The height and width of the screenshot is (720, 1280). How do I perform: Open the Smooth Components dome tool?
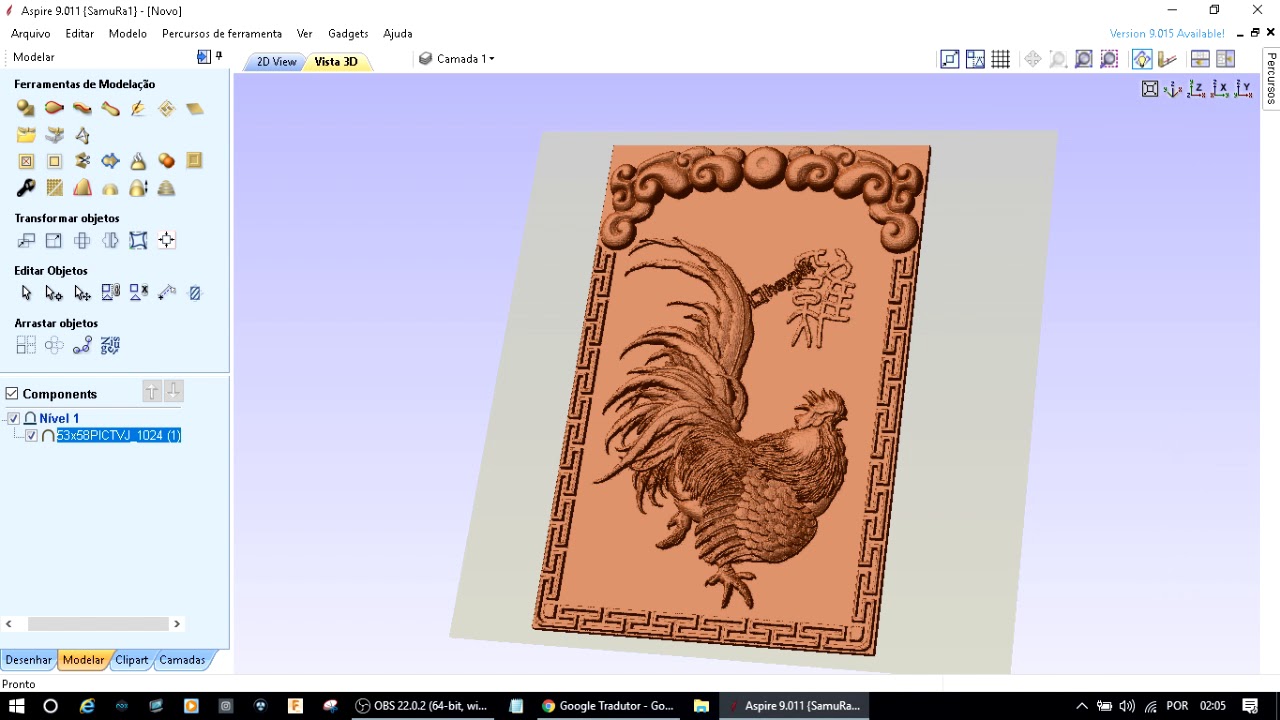[110, 188]
